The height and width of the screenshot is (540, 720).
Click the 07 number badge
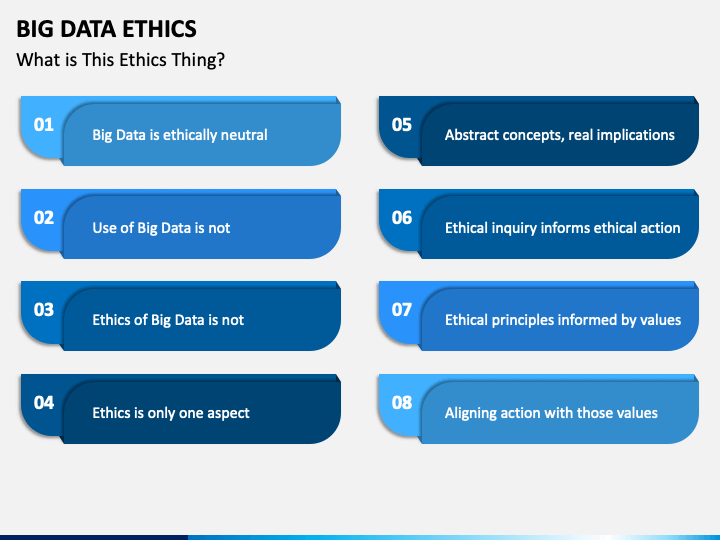[401, 310]
